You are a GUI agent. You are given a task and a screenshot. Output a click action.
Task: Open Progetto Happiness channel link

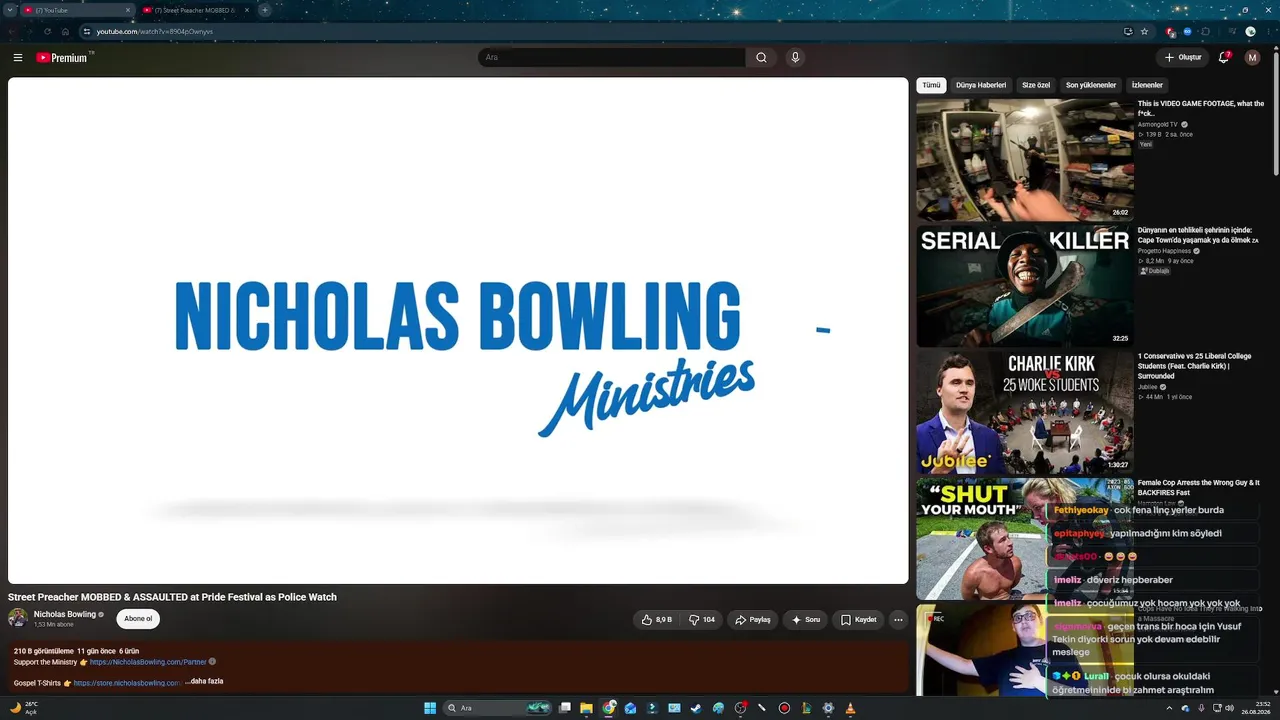(x=1164, y=251)
